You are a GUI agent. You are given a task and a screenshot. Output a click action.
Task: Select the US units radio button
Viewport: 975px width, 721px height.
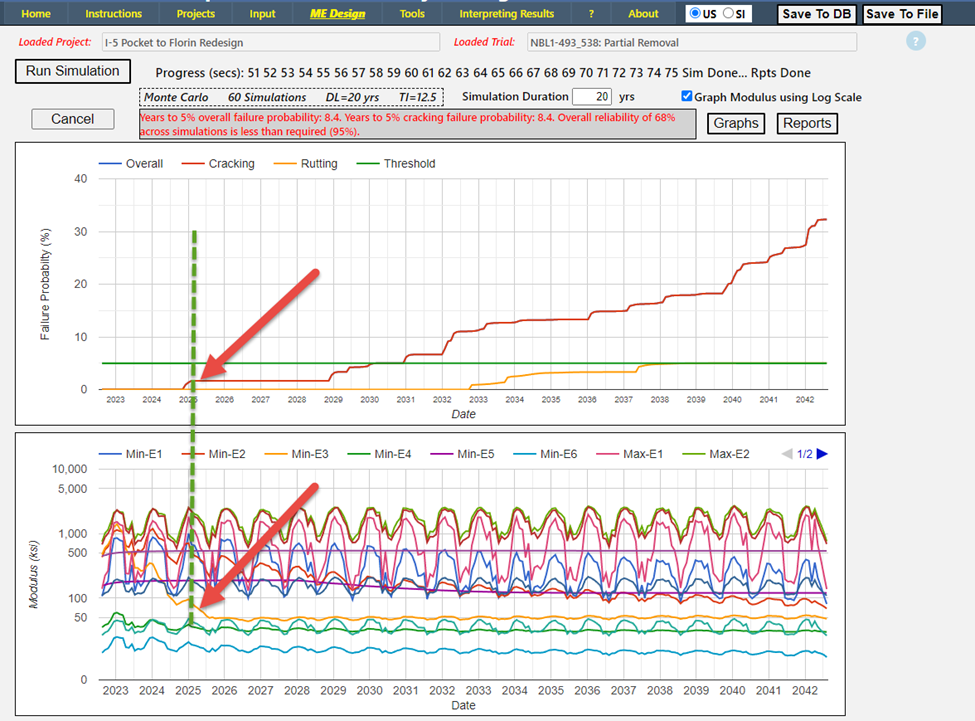coord(696,14)
